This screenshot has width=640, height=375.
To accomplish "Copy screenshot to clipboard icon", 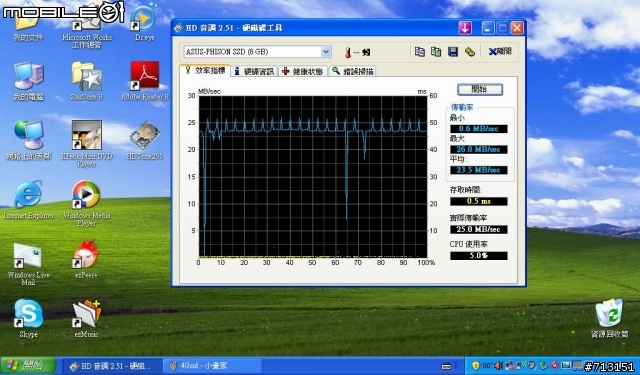I will [x=436, y=51].
